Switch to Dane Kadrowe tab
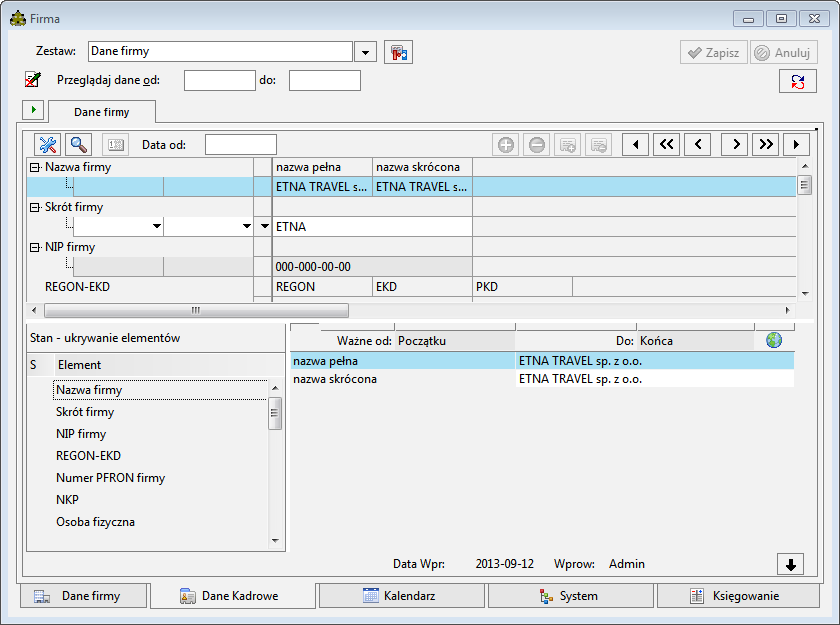 232,596
